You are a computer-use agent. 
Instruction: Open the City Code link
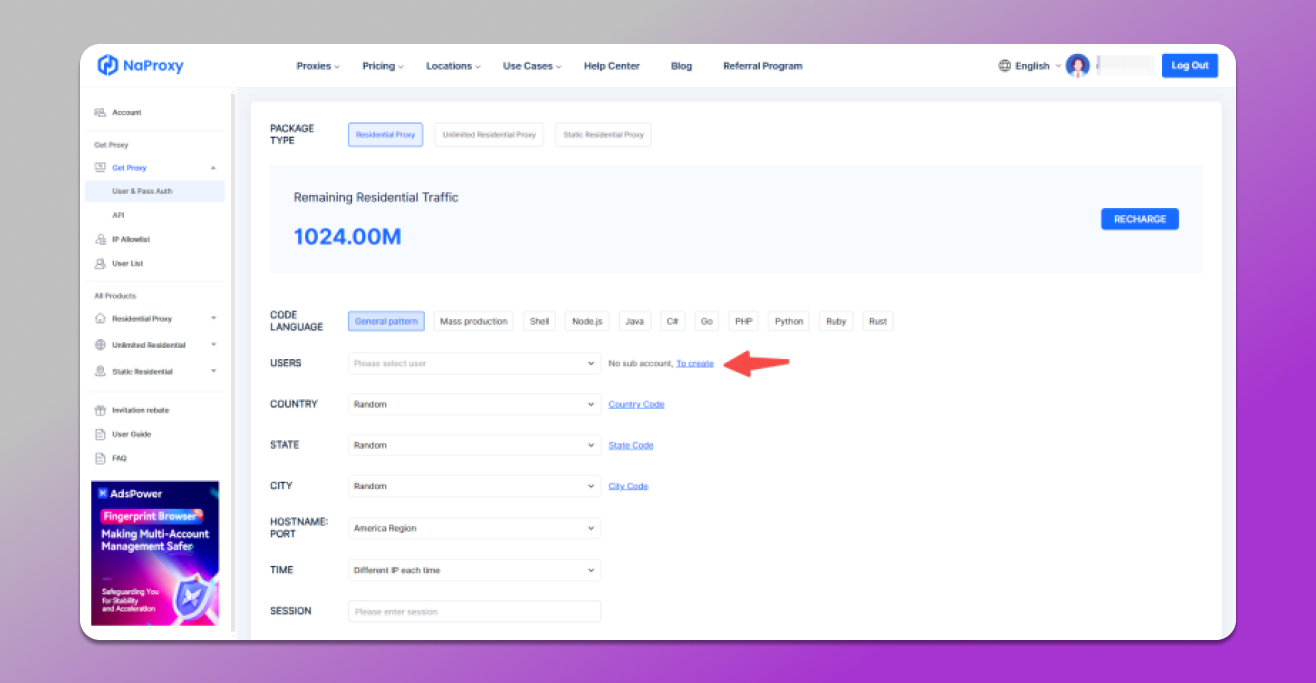628,486
